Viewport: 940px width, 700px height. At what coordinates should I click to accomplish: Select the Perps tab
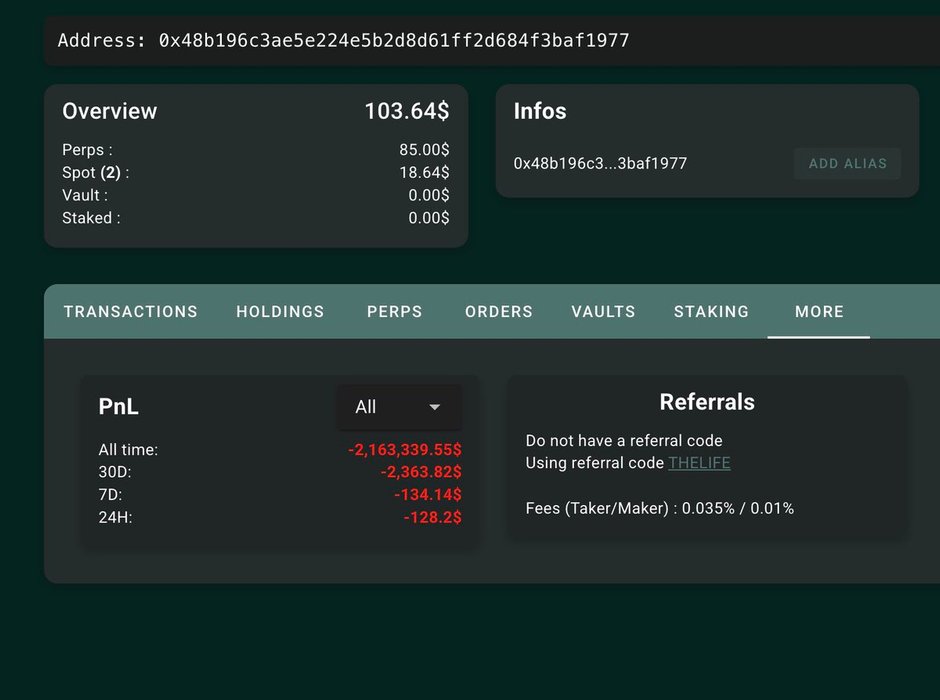[394, 312]
